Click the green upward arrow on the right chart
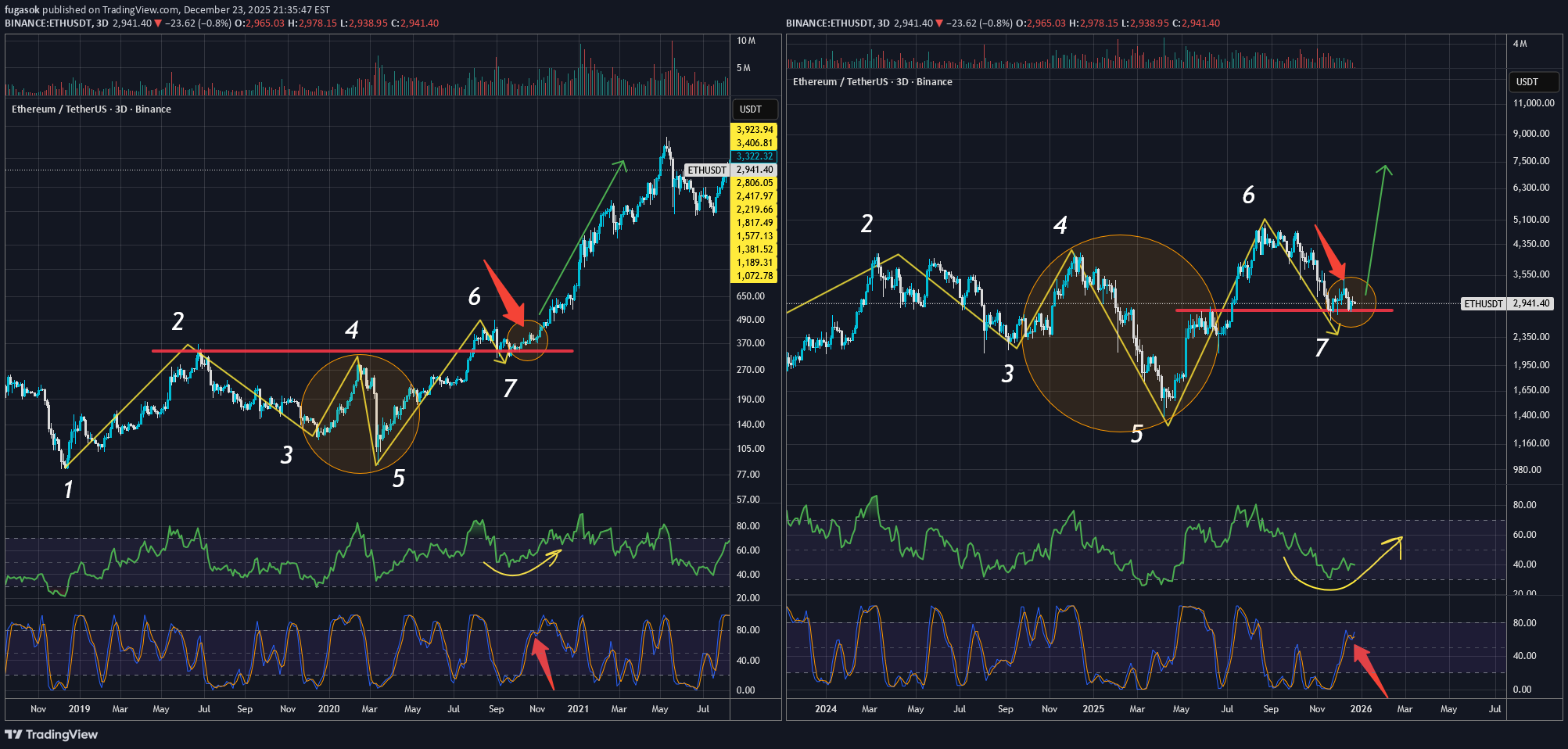This screenshot has height=749, width=1568. tap(1376, 227)
